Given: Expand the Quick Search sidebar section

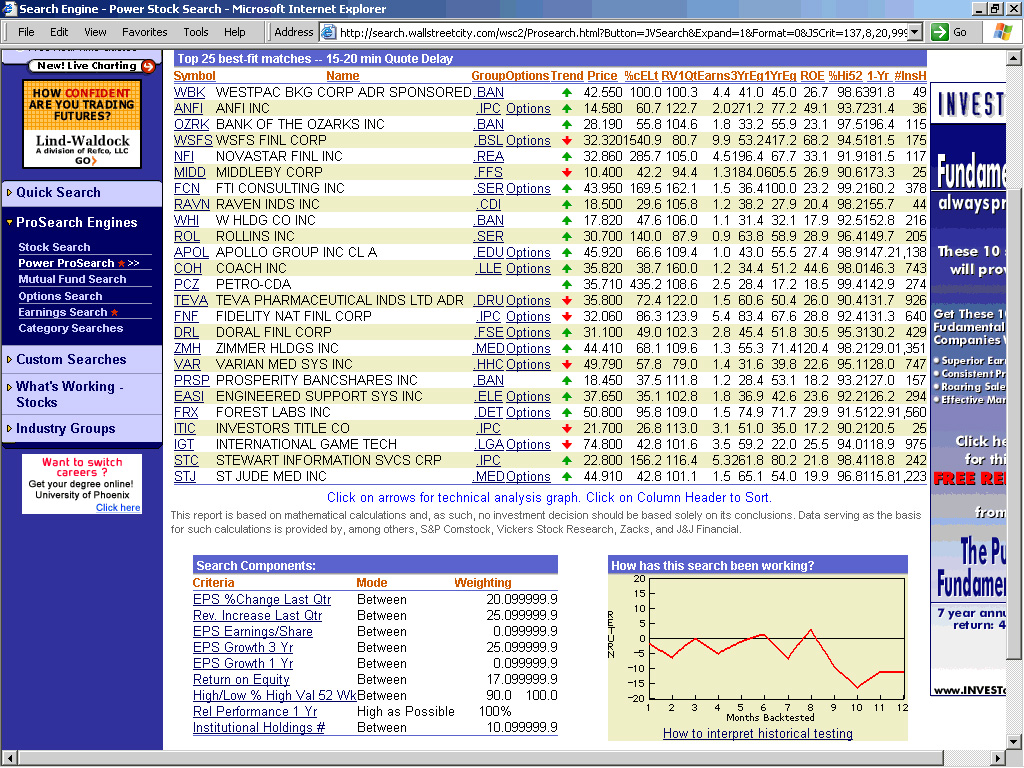Looking at the screenshot, I should point(58,193).
